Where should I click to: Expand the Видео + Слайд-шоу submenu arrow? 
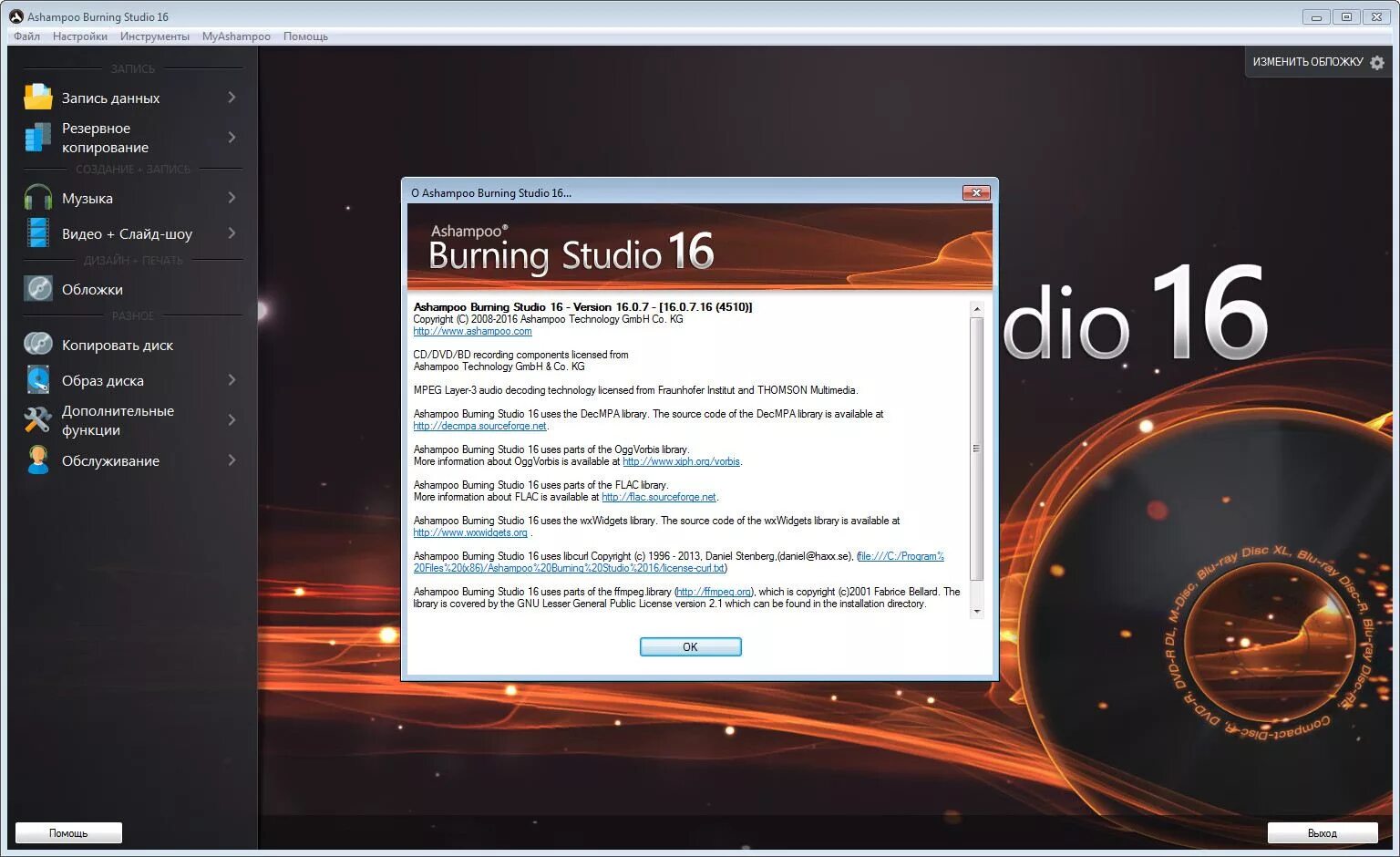(x=232, y=233)
